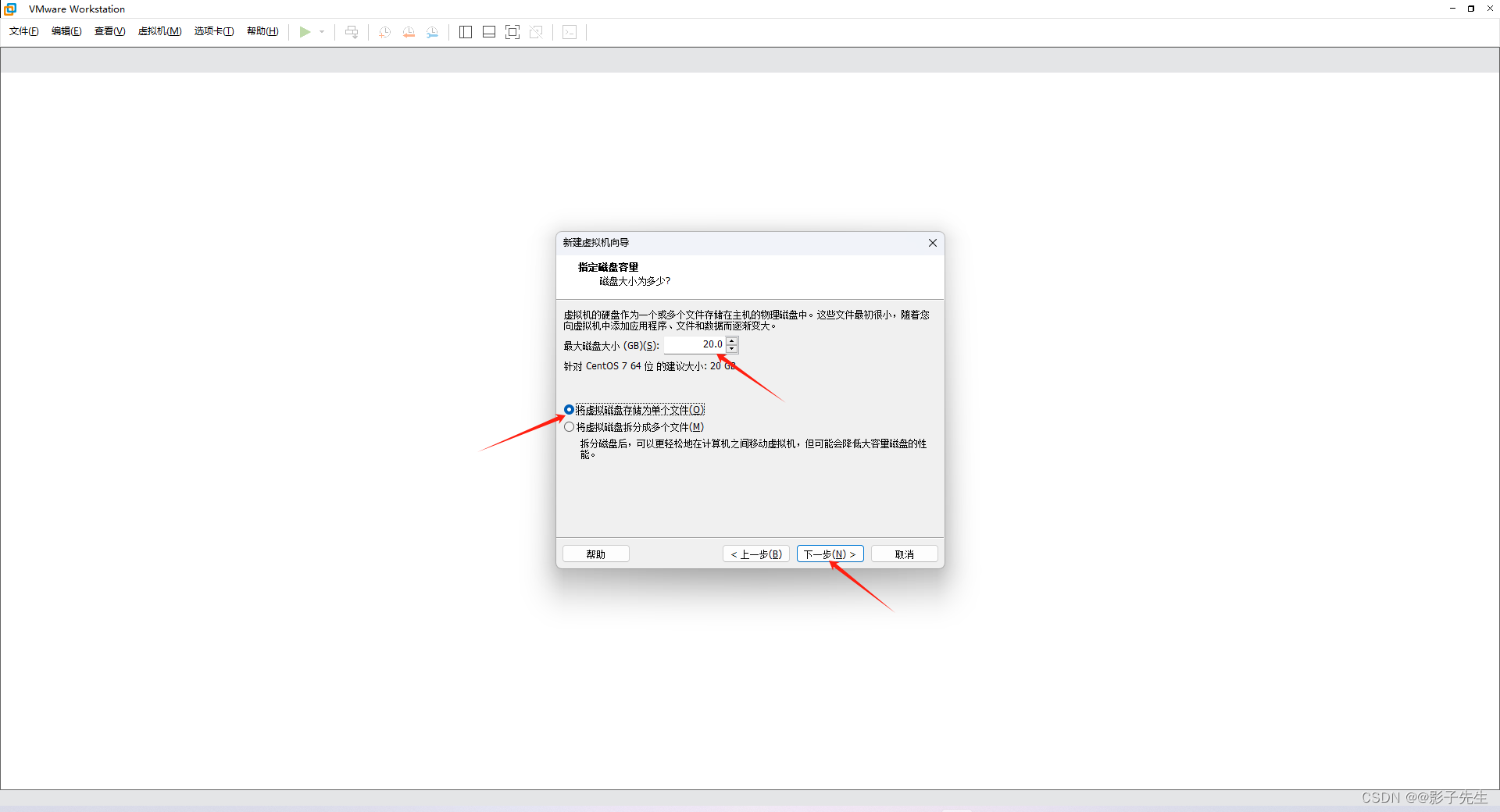Click the 帮助 button in wizard
The width and height of the screenshot is (1500, 812).
596,554
